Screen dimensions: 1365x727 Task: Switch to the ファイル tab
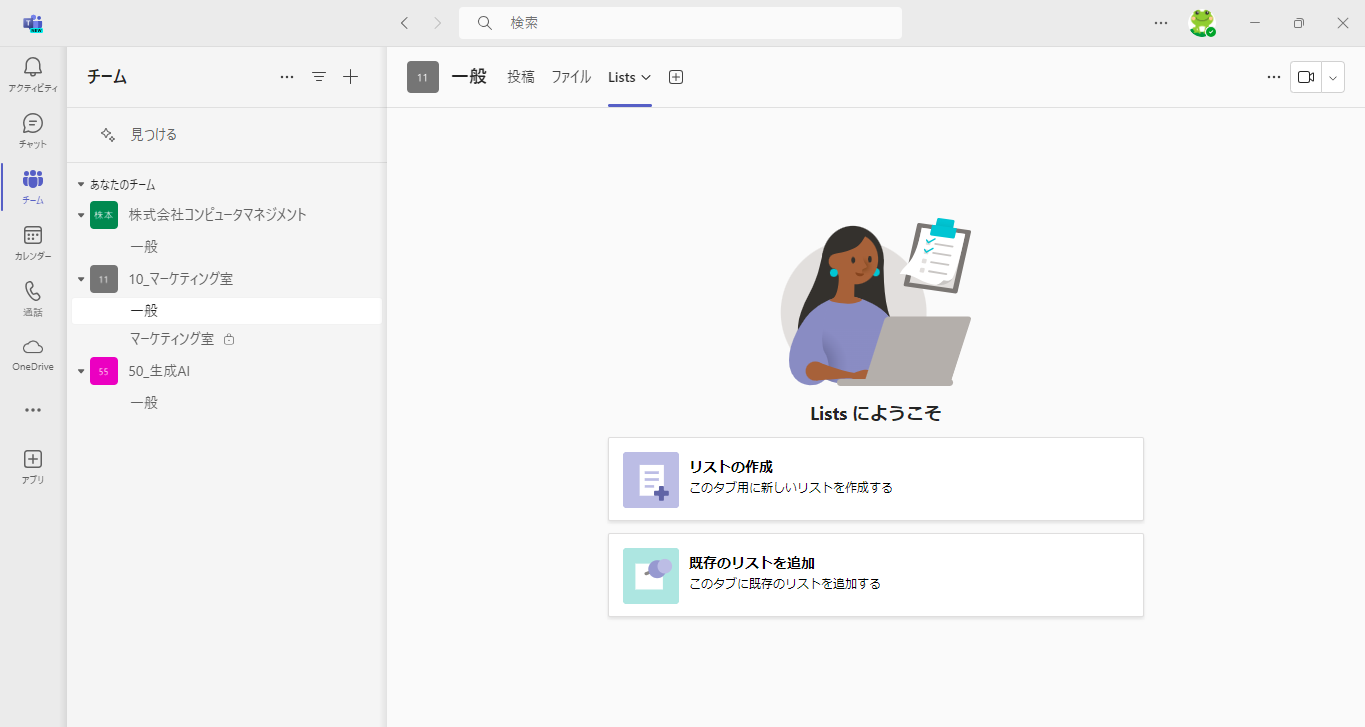(571, 77)
